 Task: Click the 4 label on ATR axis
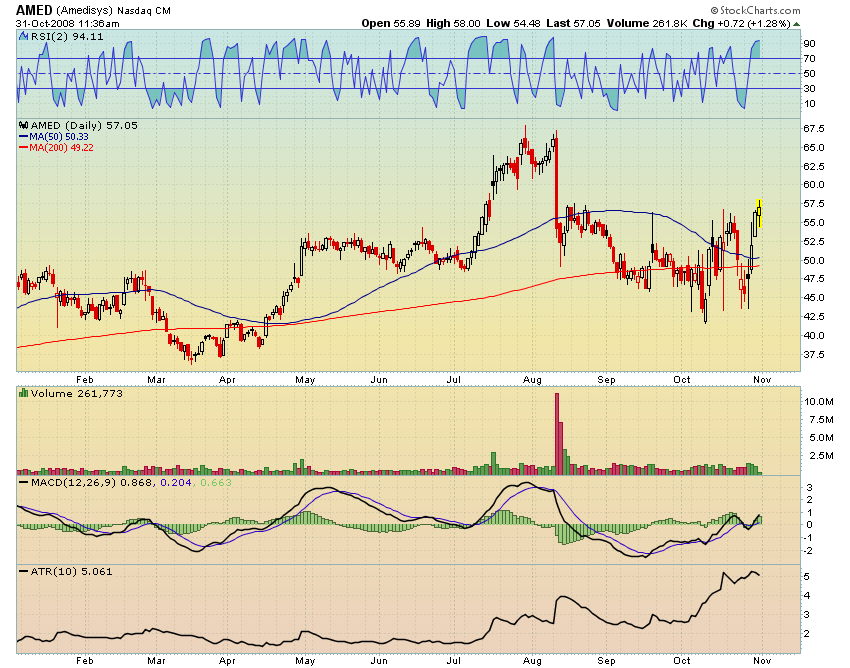[807, 595]
